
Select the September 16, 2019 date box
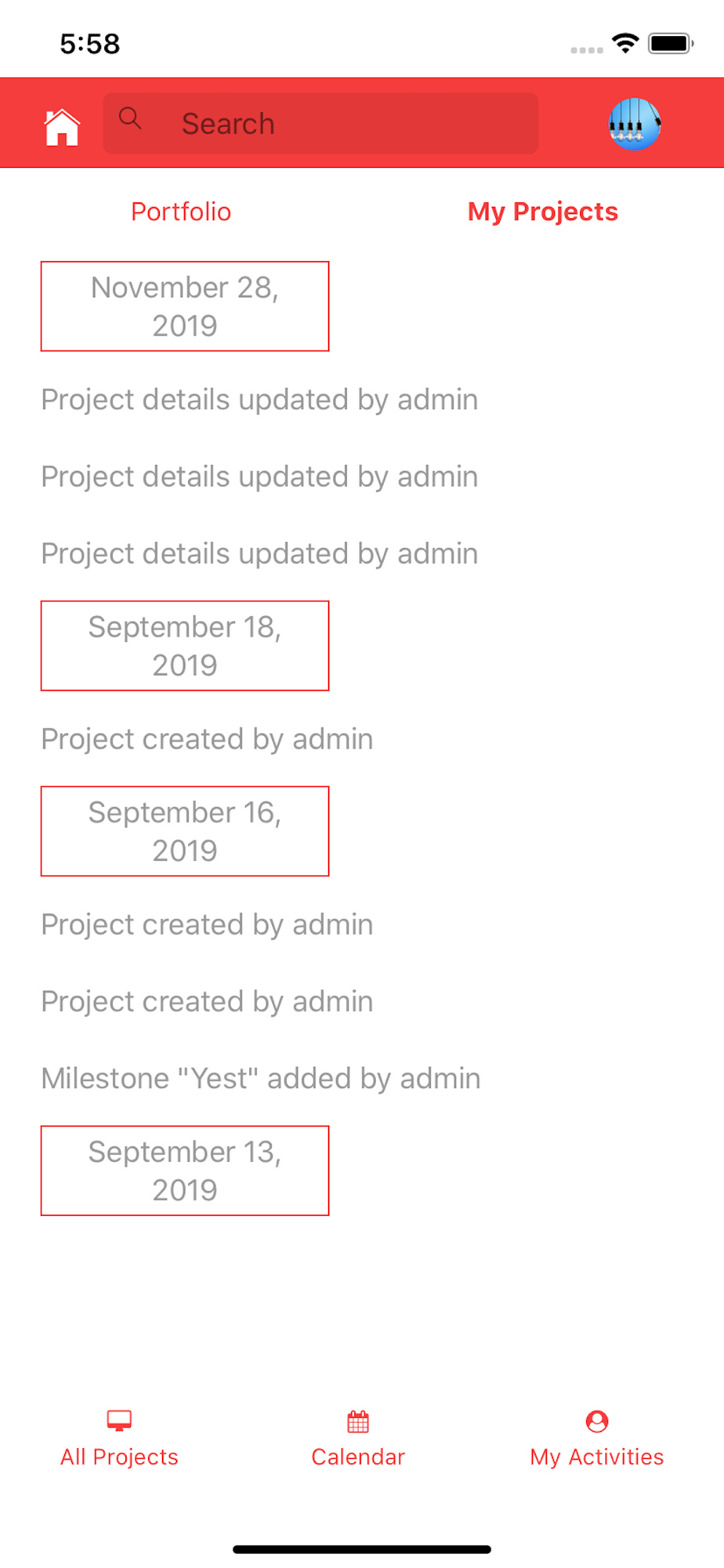click(x=185, y=831)
